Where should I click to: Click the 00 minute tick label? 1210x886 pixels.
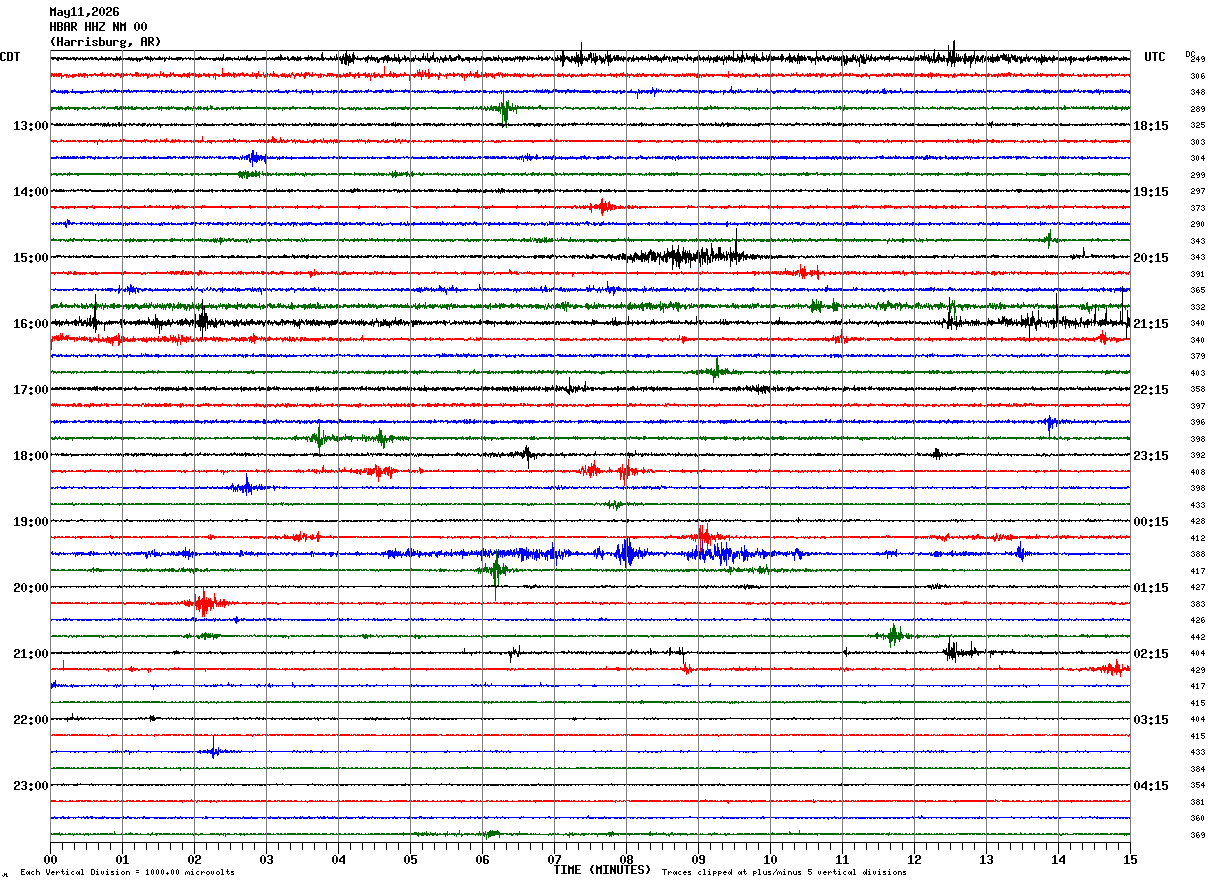51,860
